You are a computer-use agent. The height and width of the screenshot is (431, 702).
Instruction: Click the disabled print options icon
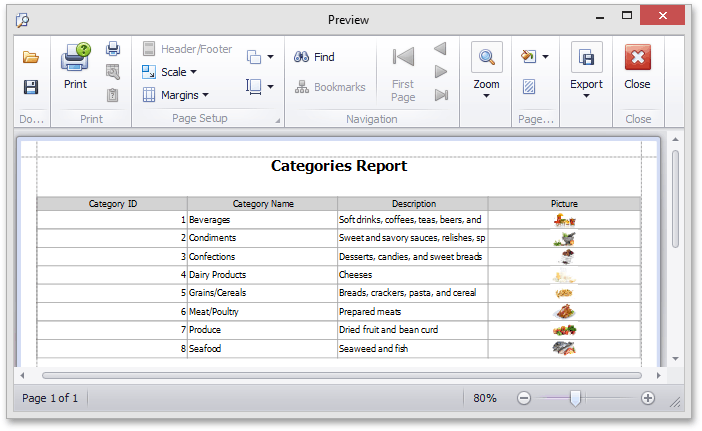[113, 72]
